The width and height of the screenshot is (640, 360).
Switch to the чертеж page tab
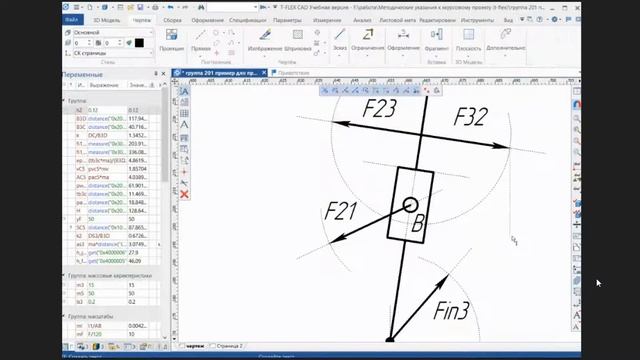click(x=195, y=346)
